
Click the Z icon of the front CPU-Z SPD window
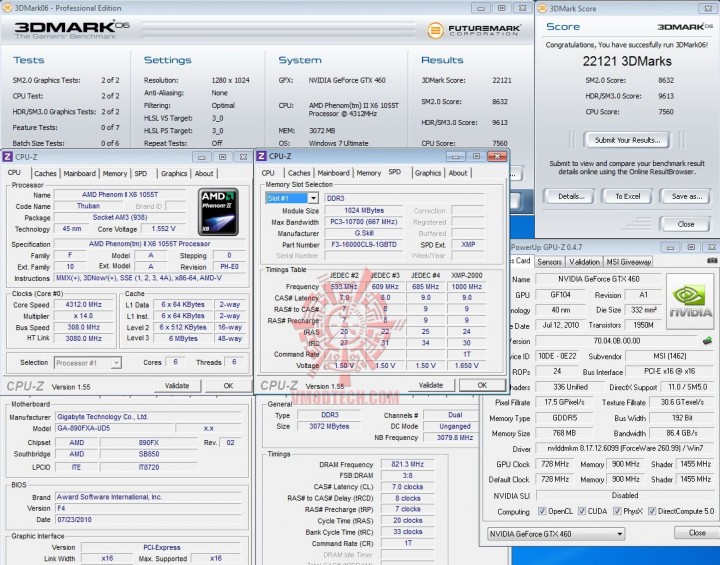click(261, 156)
